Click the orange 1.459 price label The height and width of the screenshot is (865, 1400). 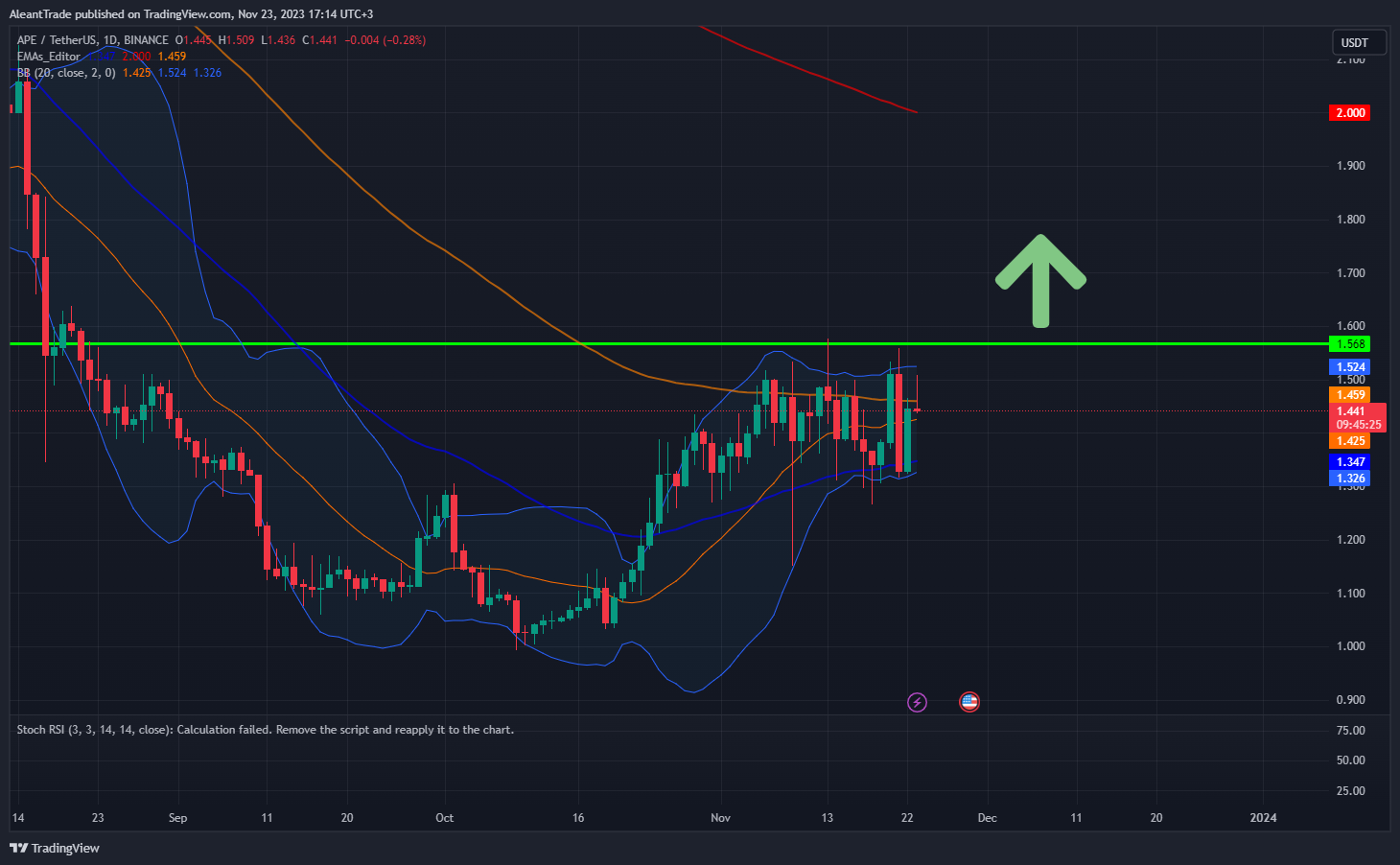coord(1350,395)
